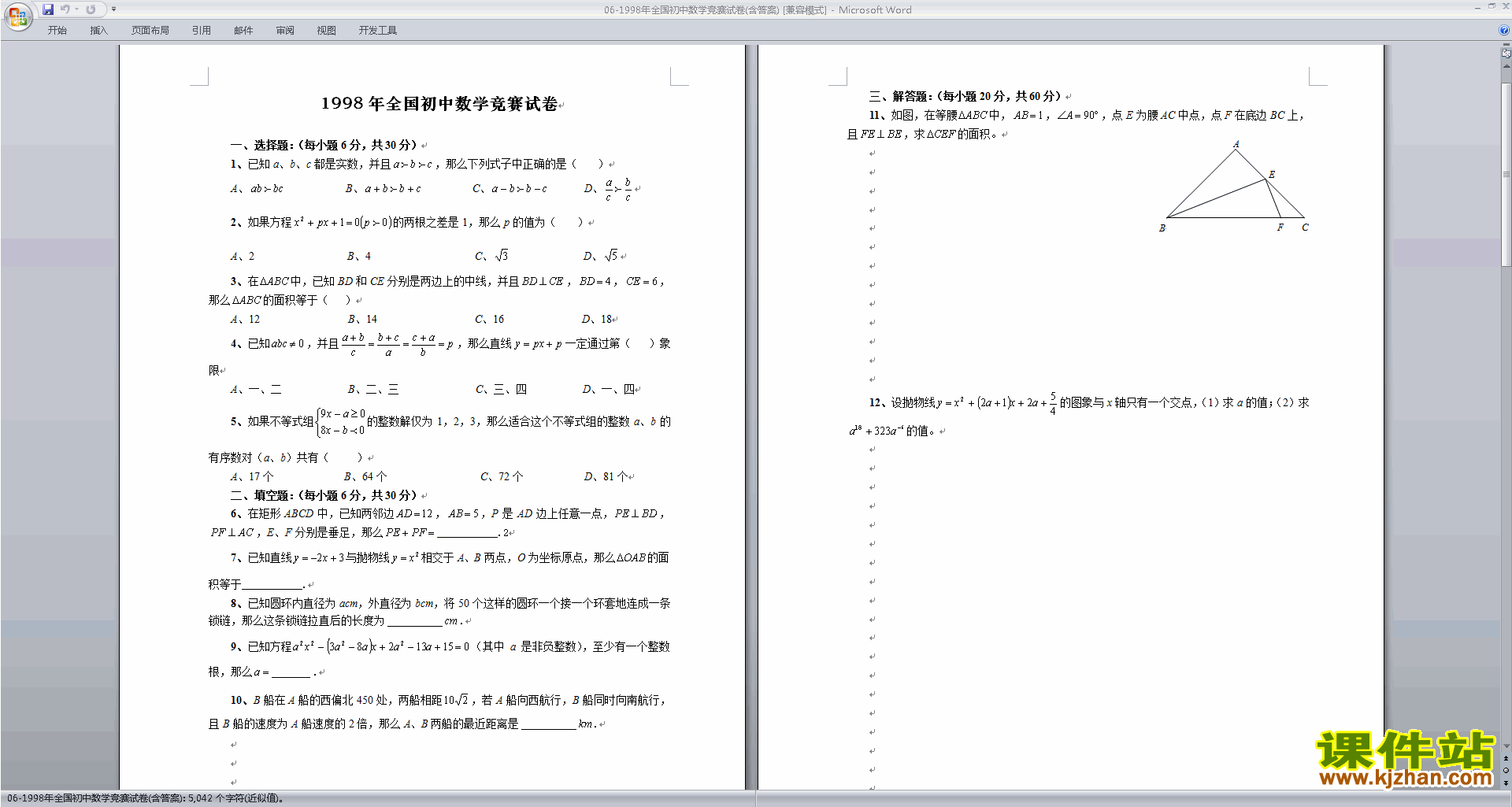Open the 开发工具 ribbon tab
The image size is (1512, 807).
377,31
